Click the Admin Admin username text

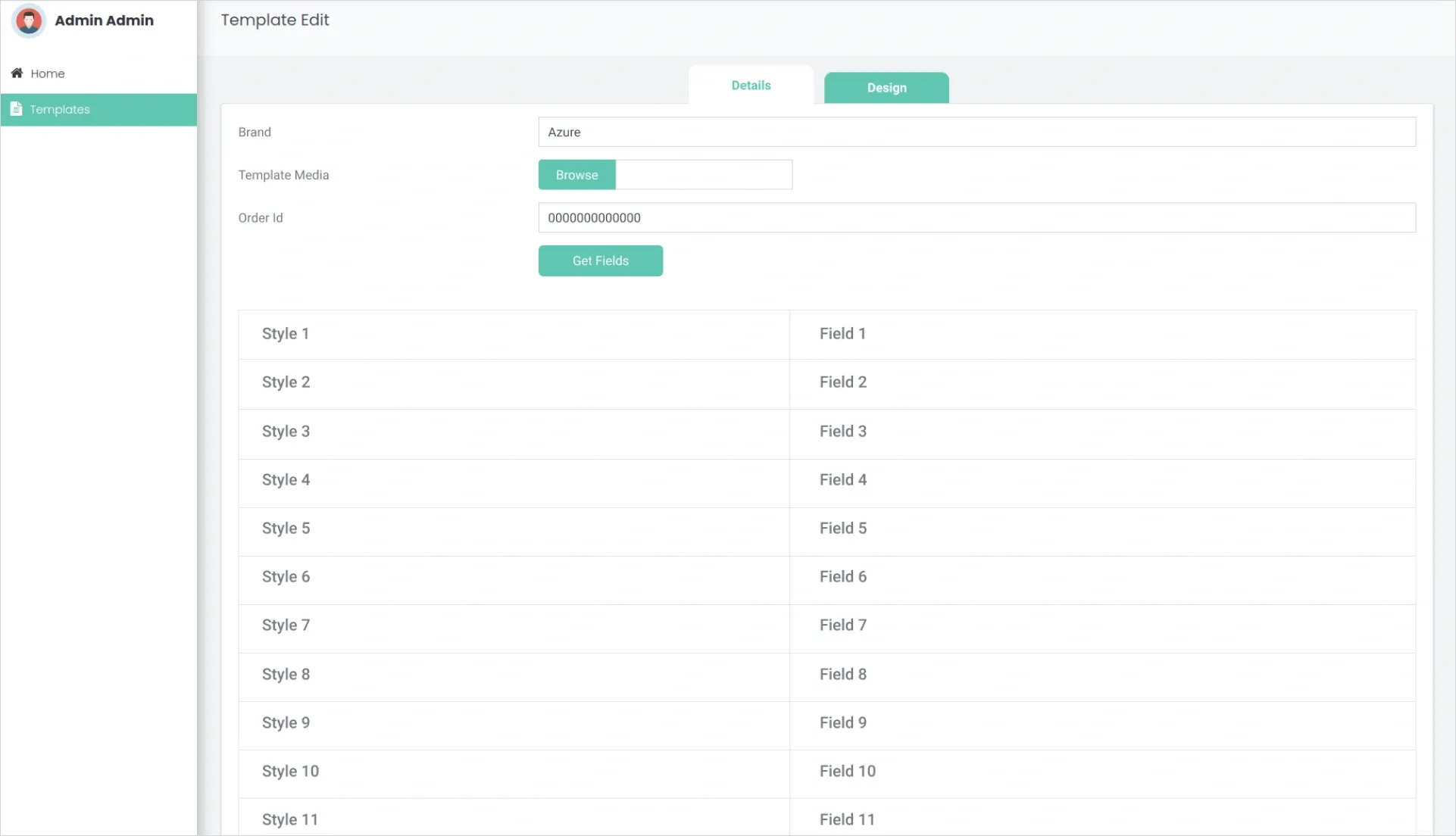click(103, 20)
